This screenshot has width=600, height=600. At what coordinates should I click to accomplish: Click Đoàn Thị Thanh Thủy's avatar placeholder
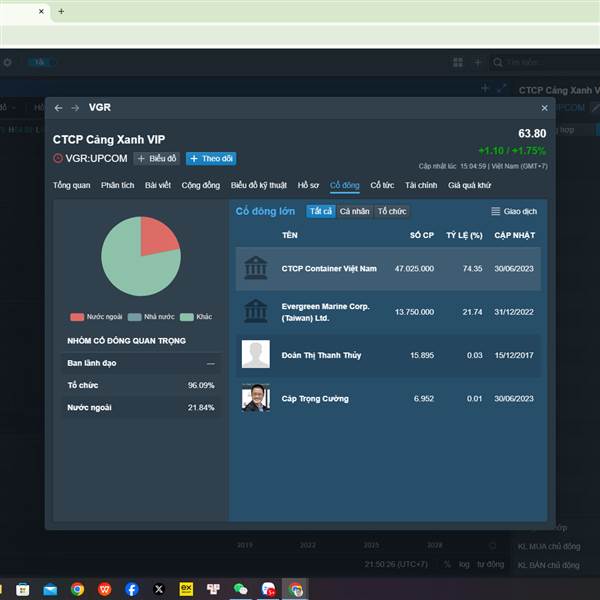(255, 355)
